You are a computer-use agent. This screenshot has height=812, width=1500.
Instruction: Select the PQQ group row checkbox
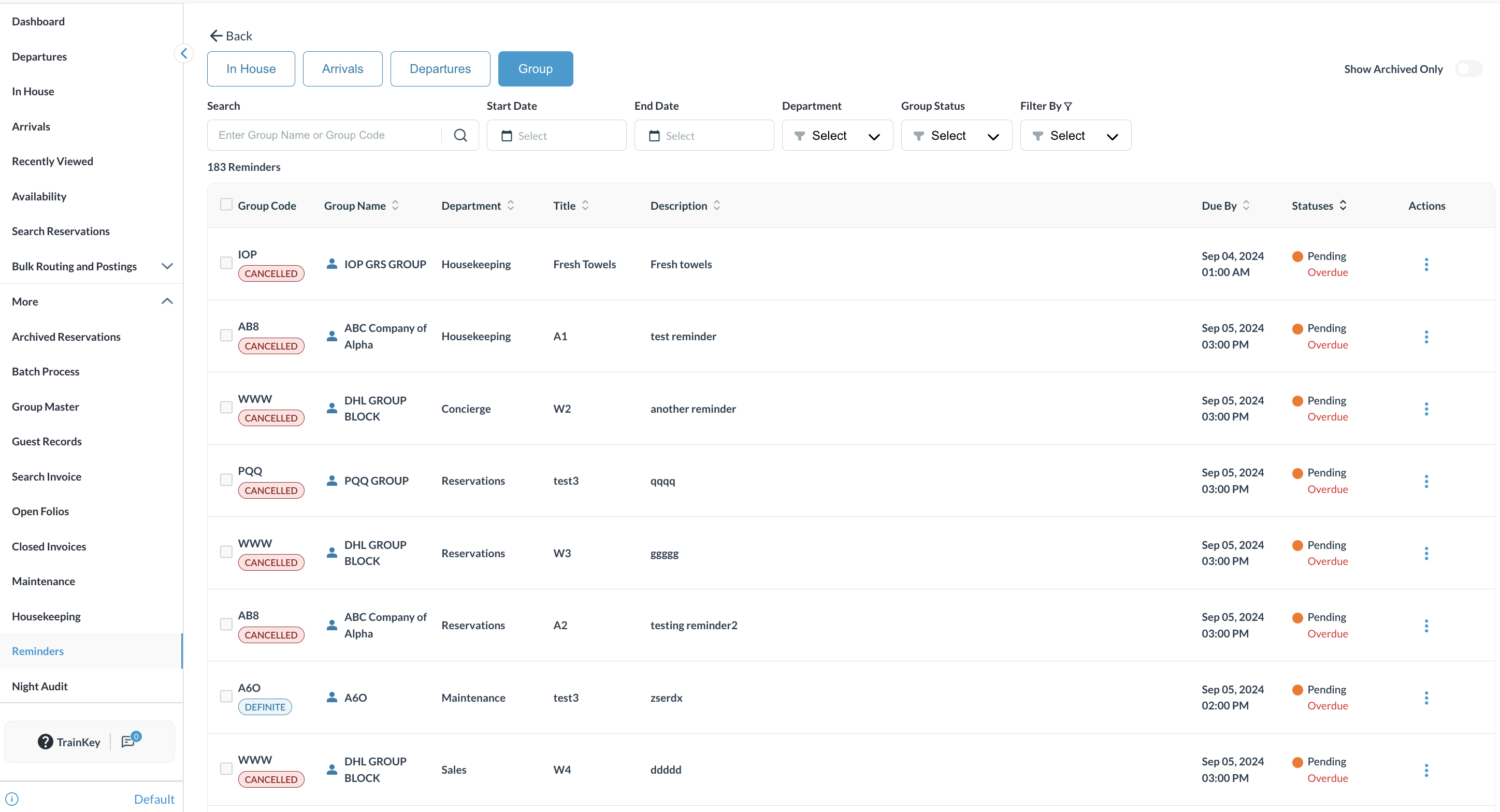226,480
